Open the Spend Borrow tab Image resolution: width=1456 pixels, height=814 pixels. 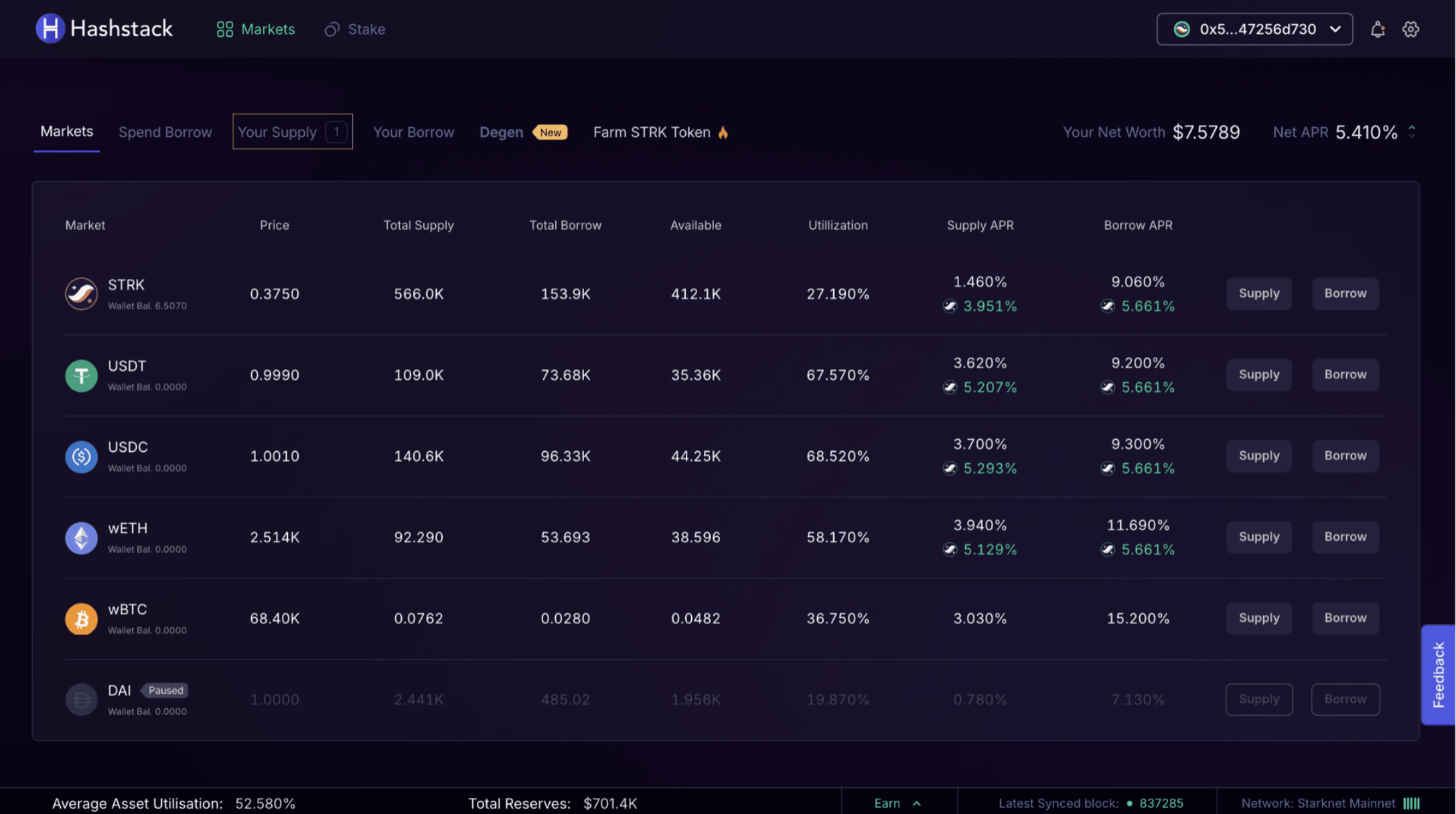pyautogui.click(x=165, y=133)
